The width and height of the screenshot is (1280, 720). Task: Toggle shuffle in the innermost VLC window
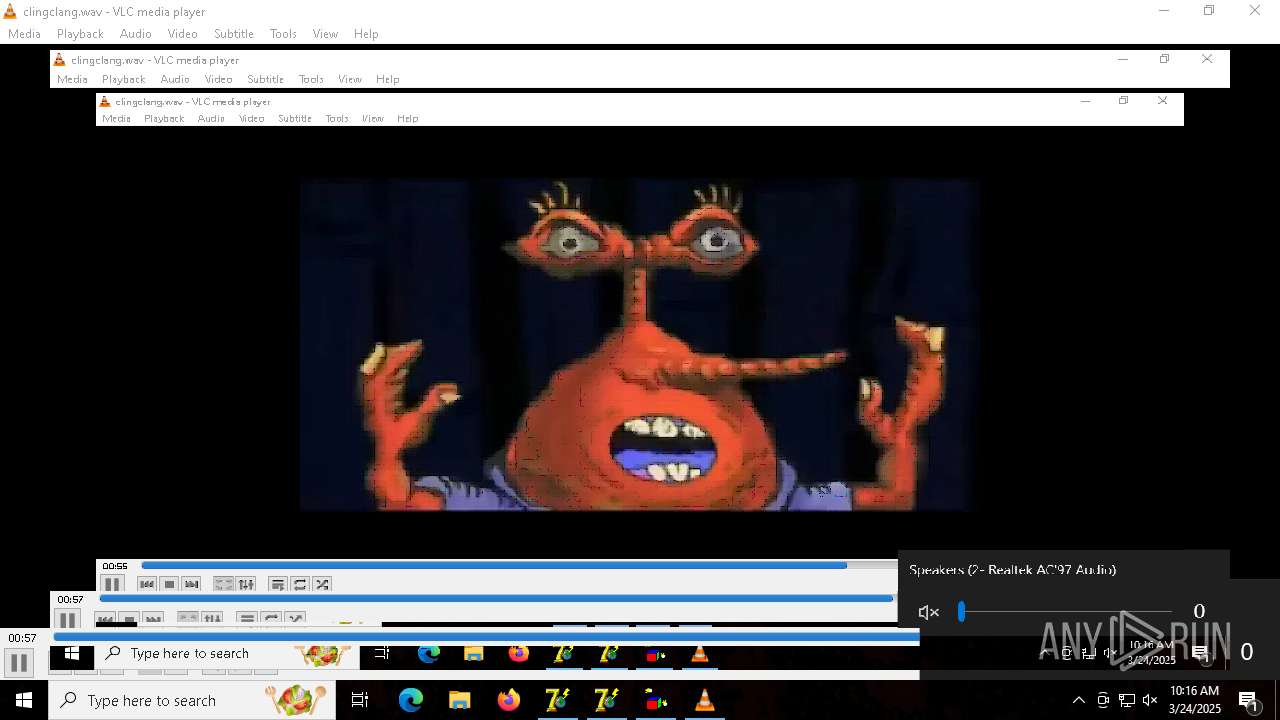click(x=322, y=584)
